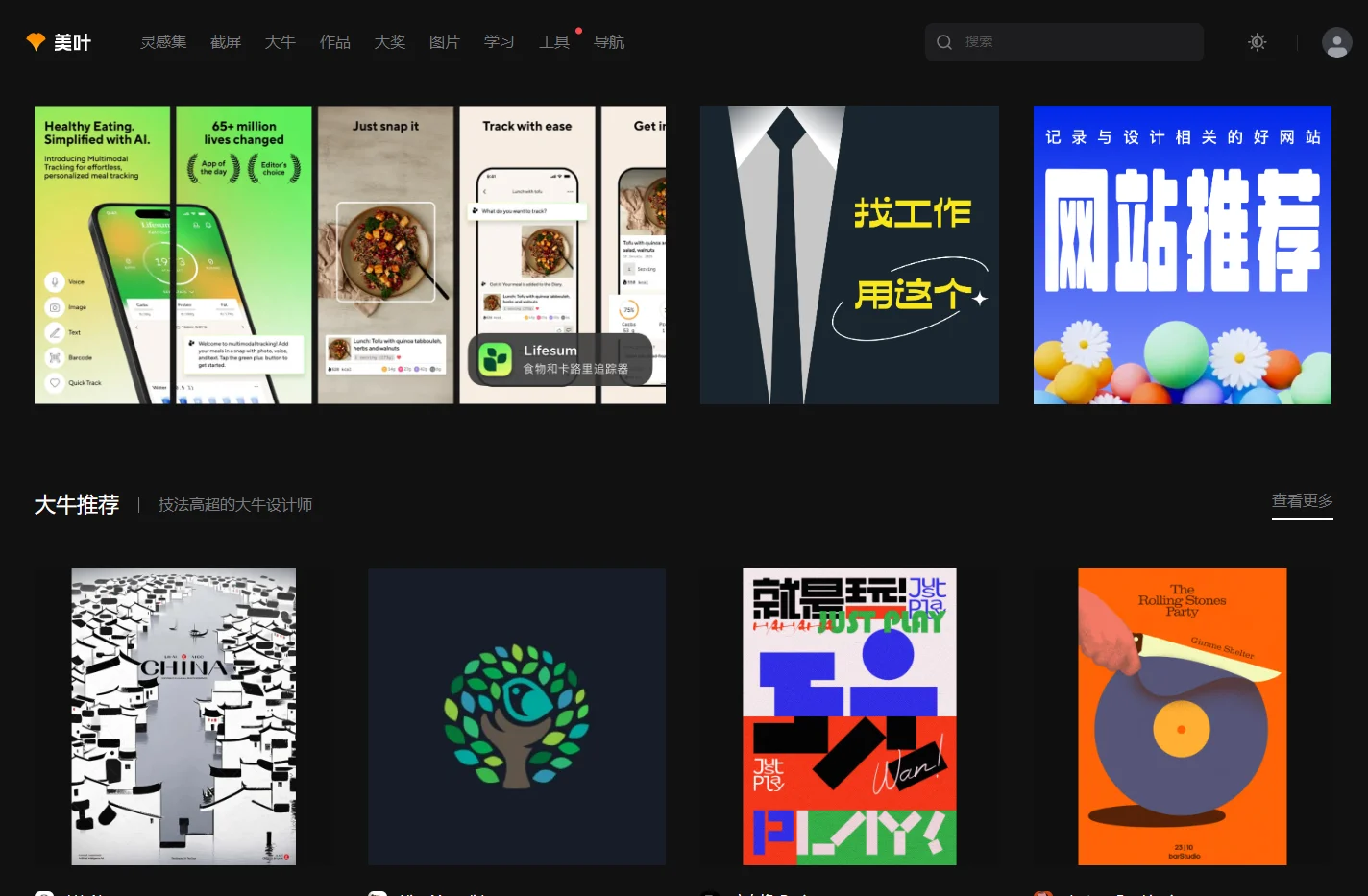Open the 学习 menu item
Screen dimensions: 1368x896
[x=499, y=42]
